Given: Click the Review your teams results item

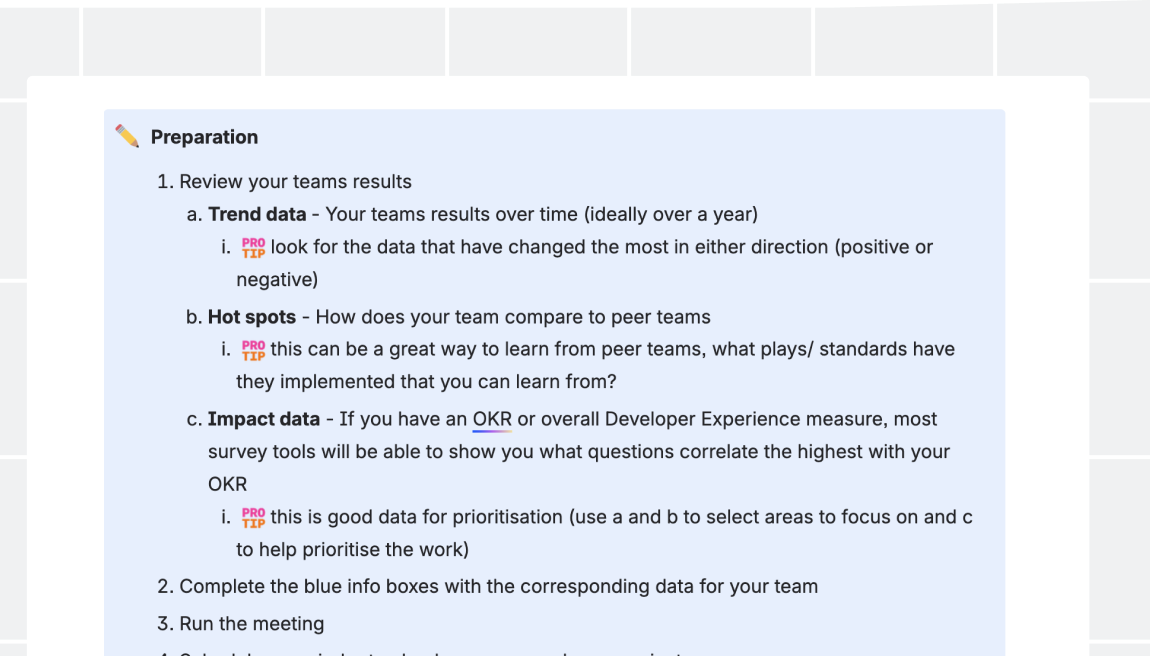Looking at the screenshot, I should 295,182.
